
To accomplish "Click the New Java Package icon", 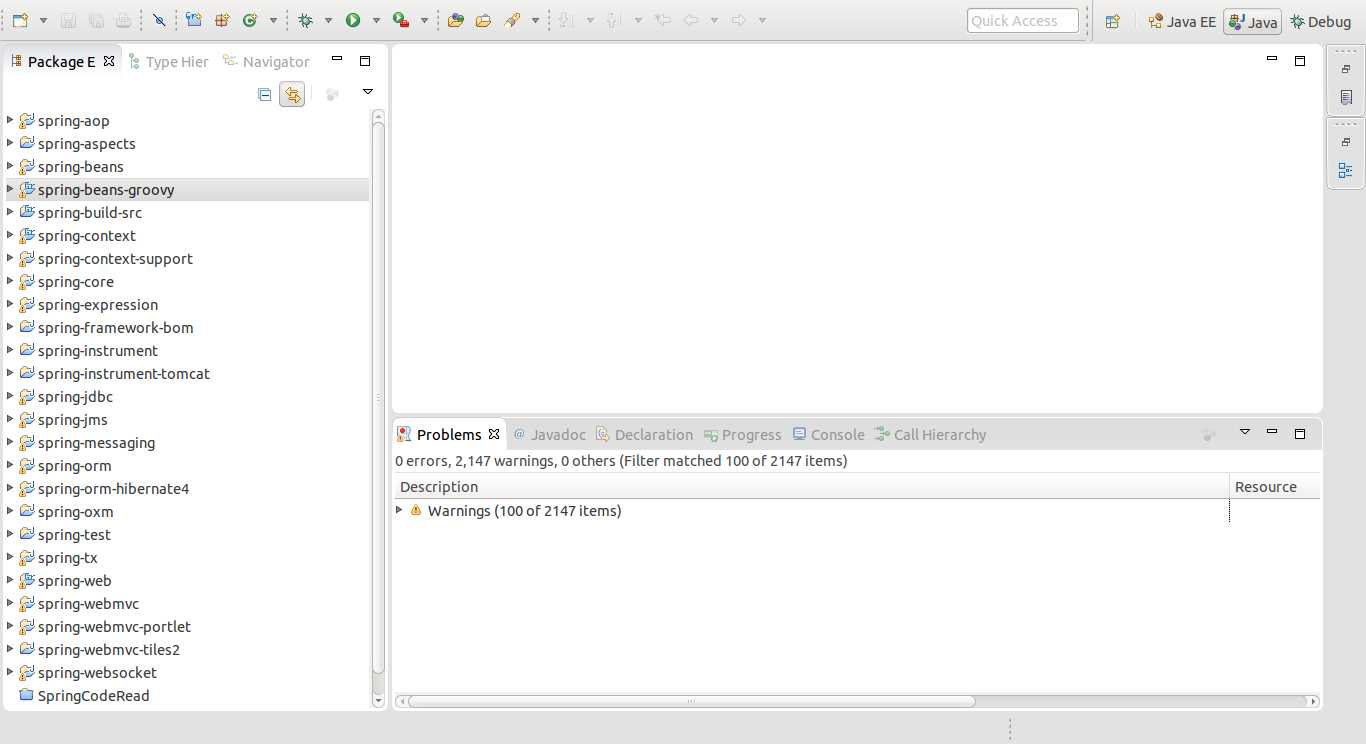I will (222, 20).
